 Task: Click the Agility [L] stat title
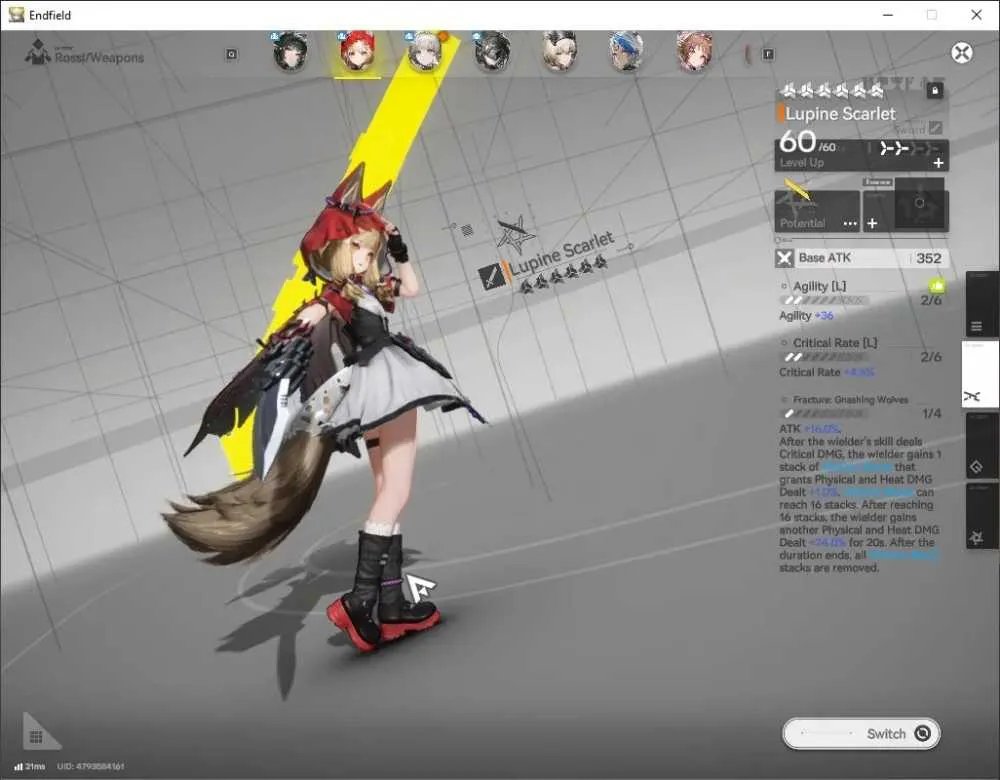tap(820, 286)
